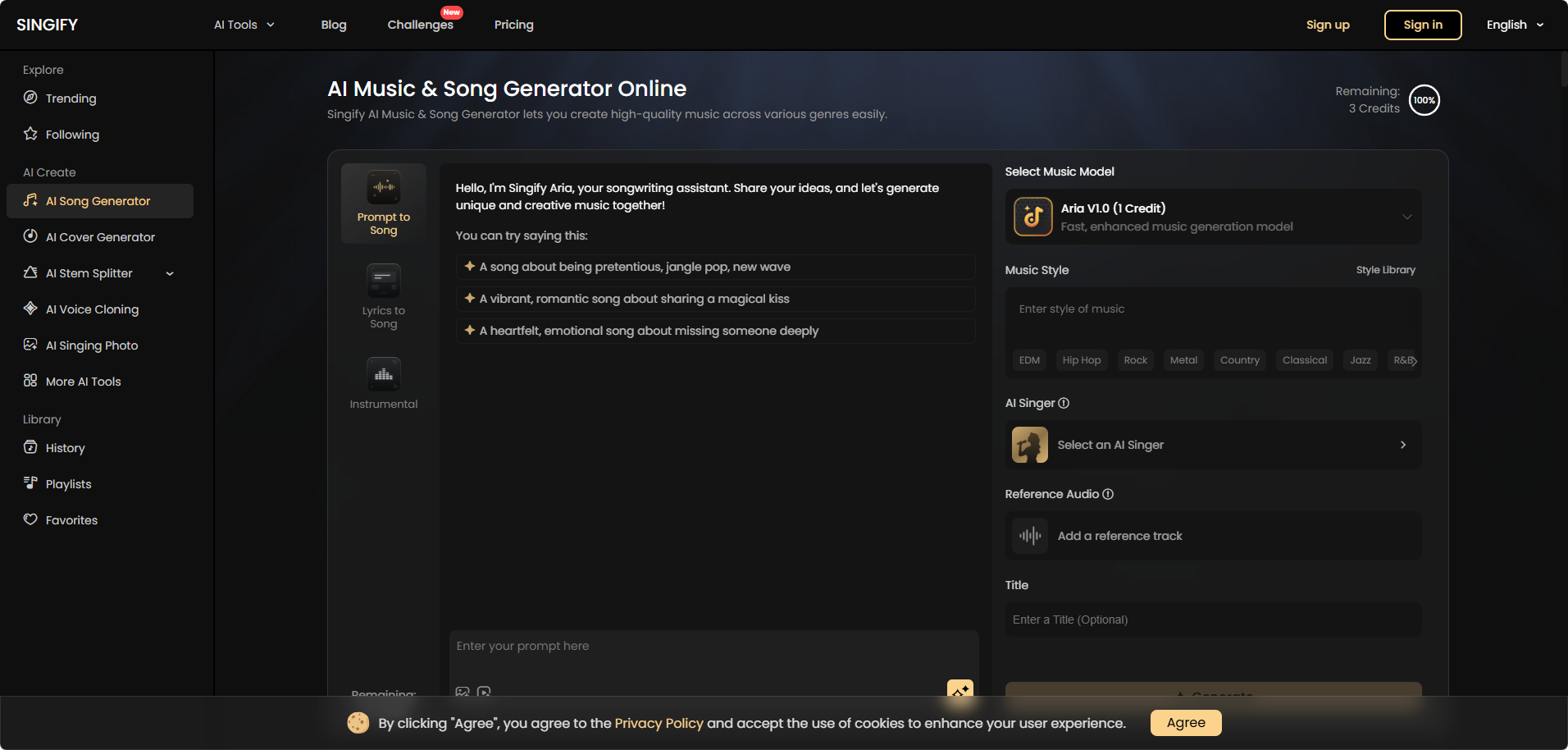Choose the magical kiss song suggestion

click(x=715, y=299)
